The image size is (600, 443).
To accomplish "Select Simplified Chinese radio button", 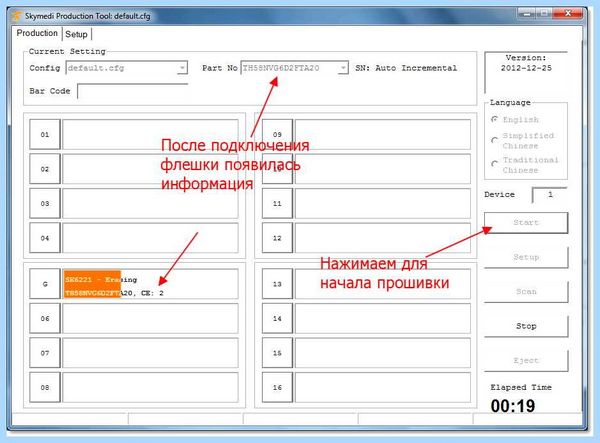I will (x=495, y=140).
